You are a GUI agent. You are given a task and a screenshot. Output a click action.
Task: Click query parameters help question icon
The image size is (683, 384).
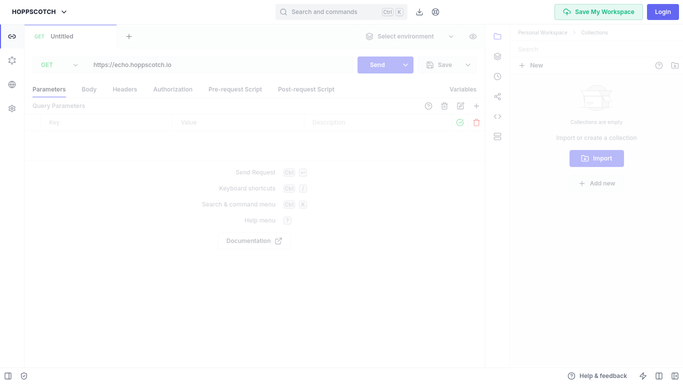coord(429,106)
